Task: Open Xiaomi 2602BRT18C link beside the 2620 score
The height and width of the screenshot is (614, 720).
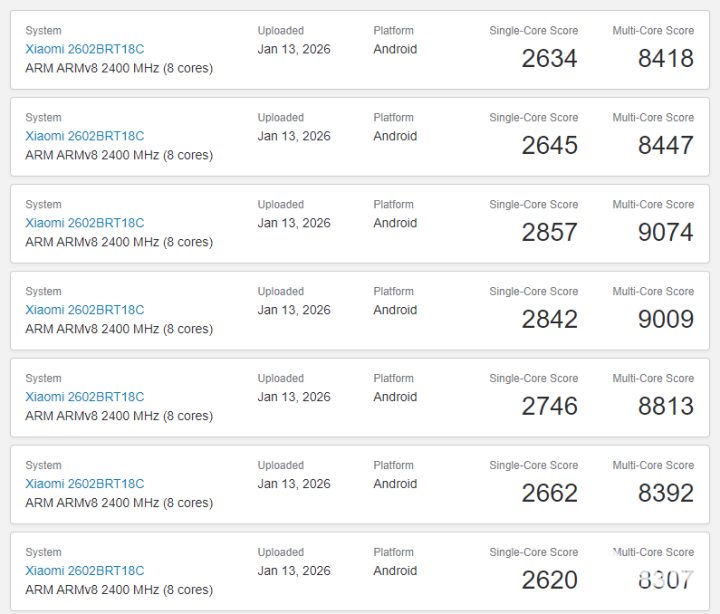Action: 85,571
